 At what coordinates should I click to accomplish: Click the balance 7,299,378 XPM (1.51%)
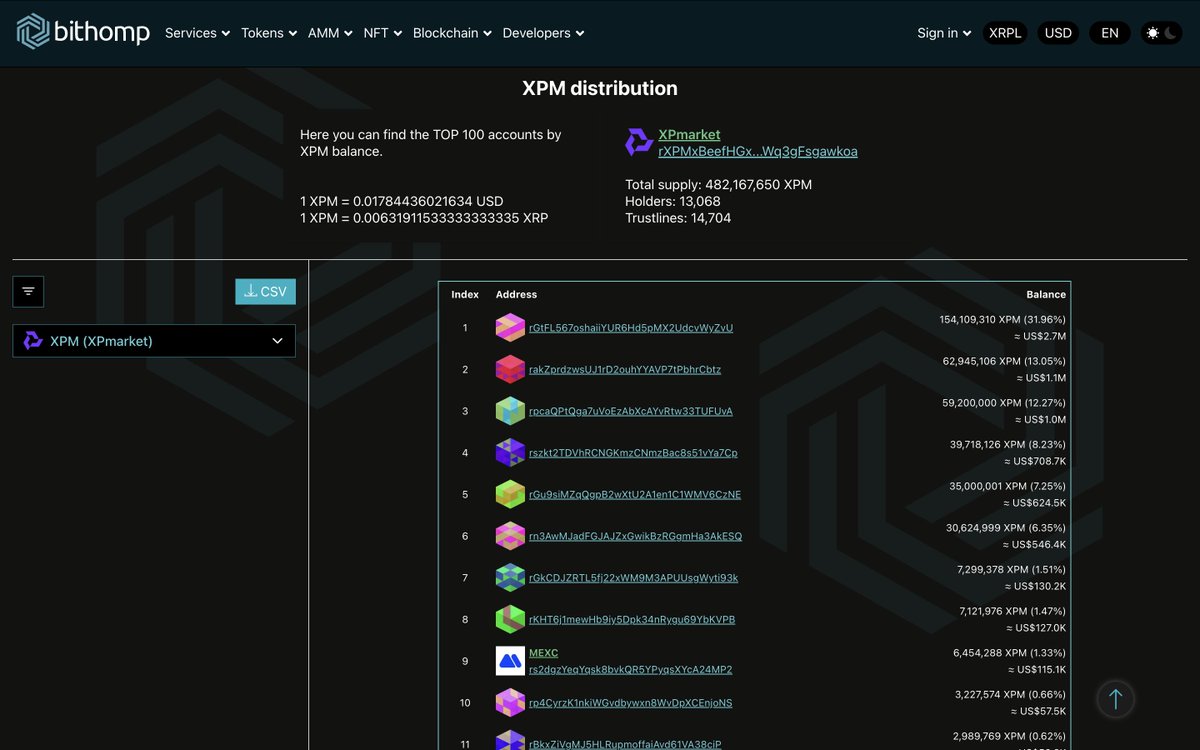point(1011,569)
